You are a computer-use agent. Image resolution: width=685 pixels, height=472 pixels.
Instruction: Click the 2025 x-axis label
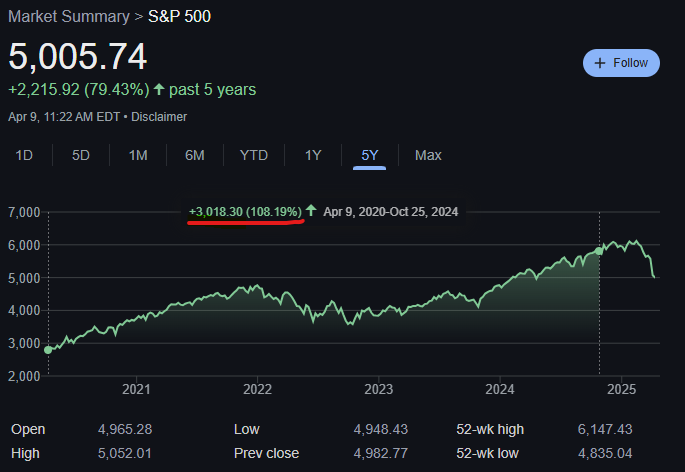click(622, 389)
